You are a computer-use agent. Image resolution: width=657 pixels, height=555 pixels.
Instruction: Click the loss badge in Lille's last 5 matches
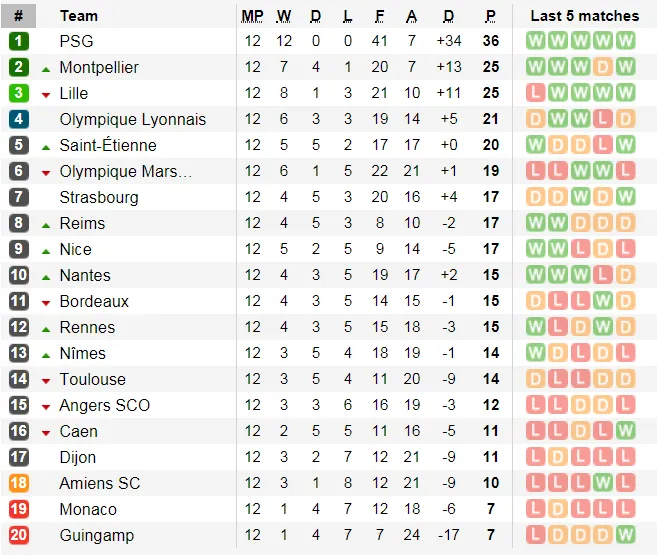536,93
